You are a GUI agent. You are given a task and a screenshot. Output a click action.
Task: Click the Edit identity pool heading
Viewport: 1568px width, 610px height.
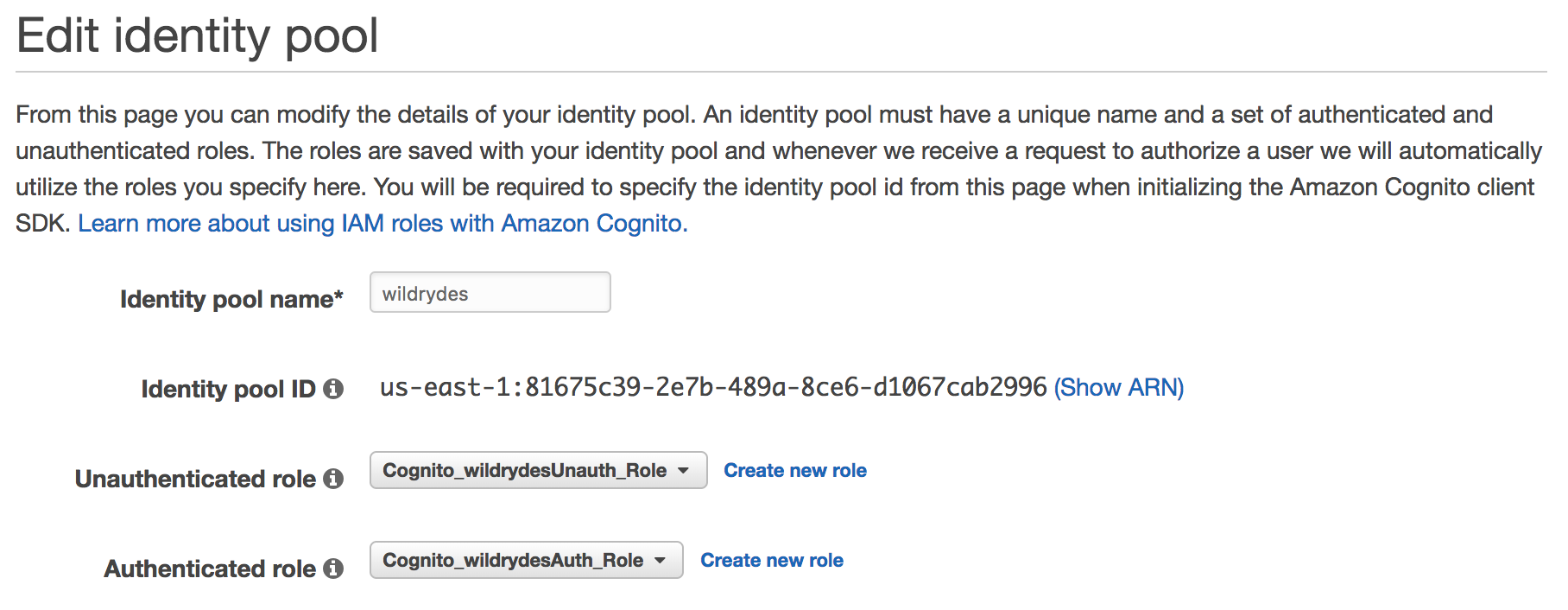pos(197,35)
